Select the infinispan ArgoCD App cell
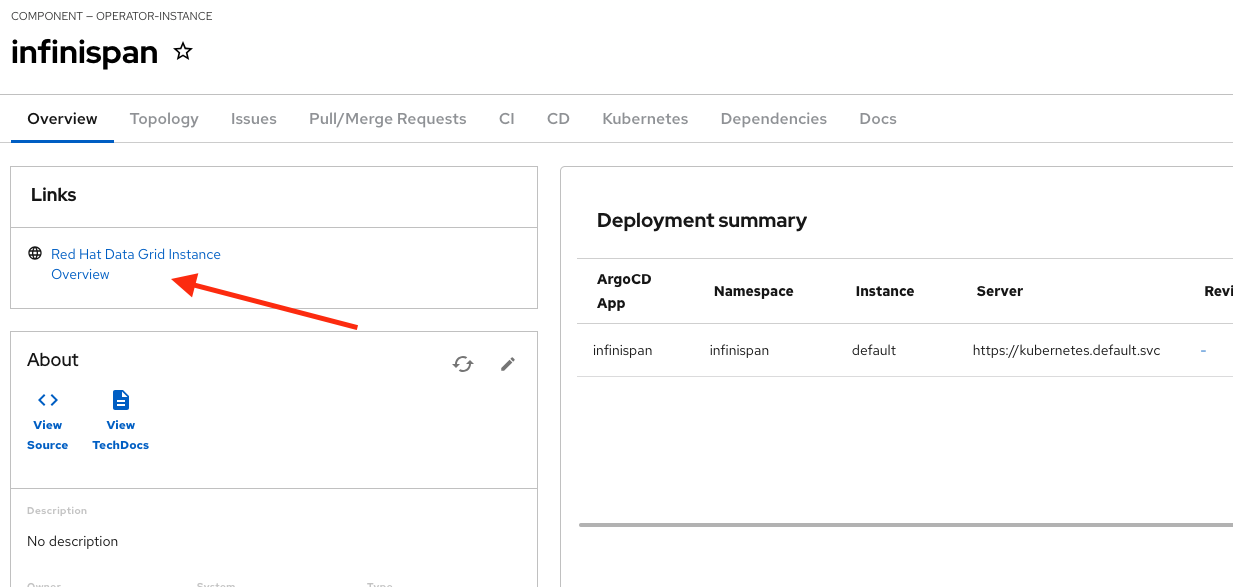Image resolution: width=1233 pixels, height=587 pixels. point(623,351)
